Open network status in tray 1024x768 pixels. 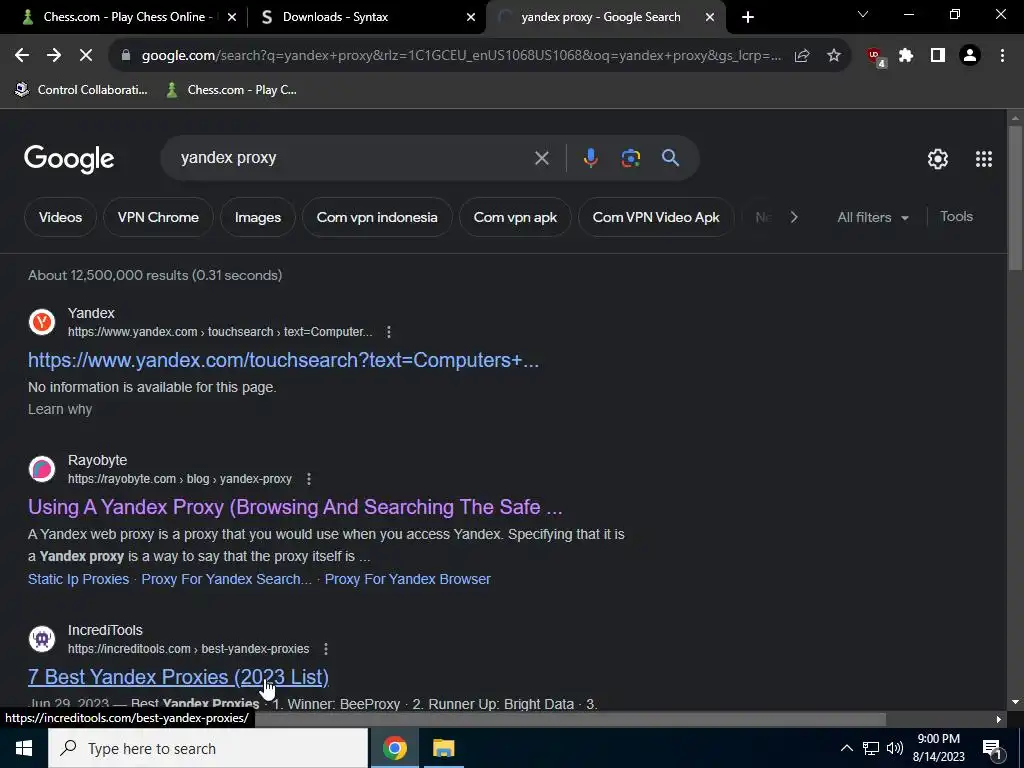coord(871,748)
